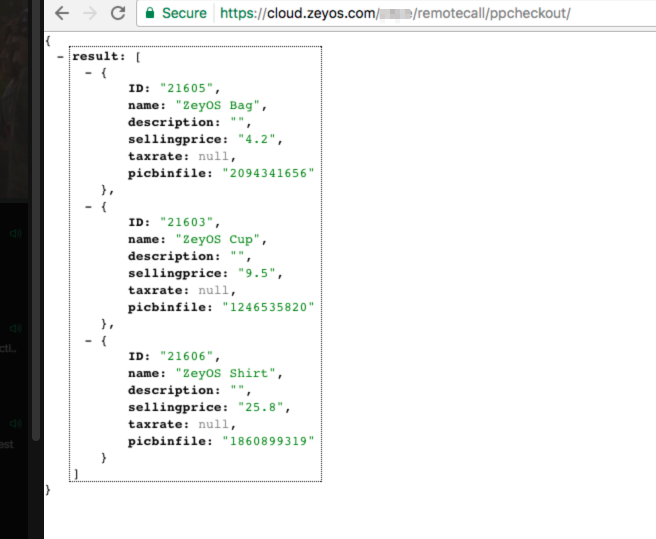The image size is (656, 539).
Task: Collapse the ZeyOS Shirt object
Action: (88, 341)
